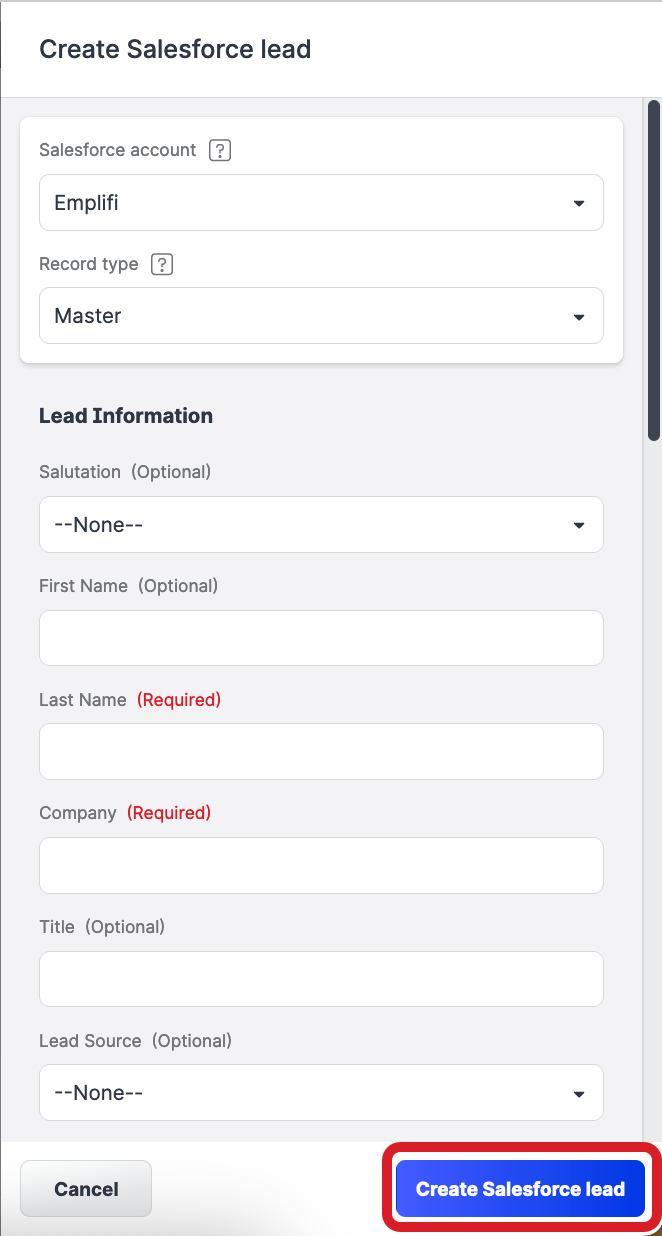The height and width of the screenshot is (1236, 662).
Task: Focus the Company required field
Action: click(x=320, y=865)
